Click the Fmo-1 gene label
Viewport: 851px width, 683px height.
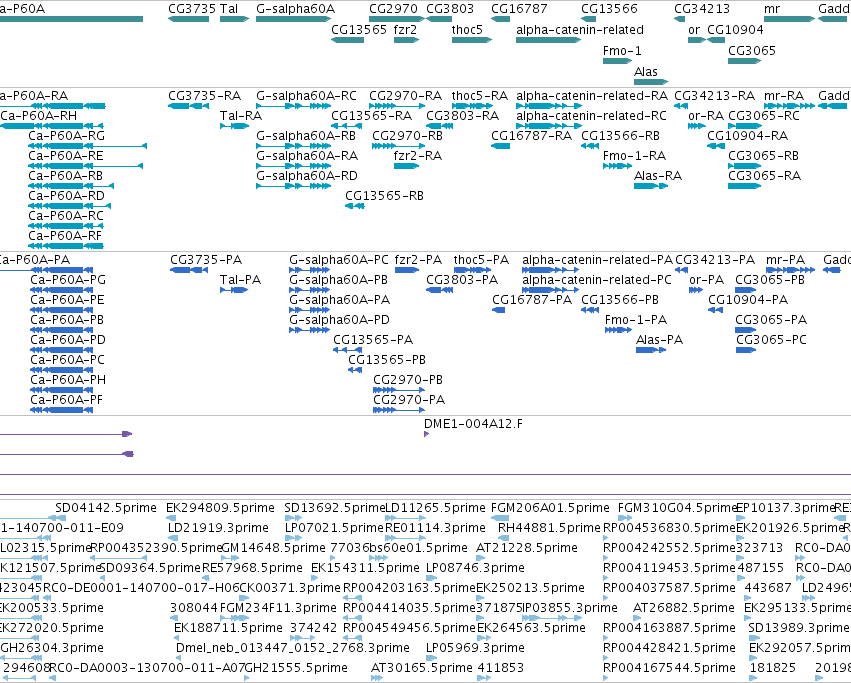(x=622, y=50)
